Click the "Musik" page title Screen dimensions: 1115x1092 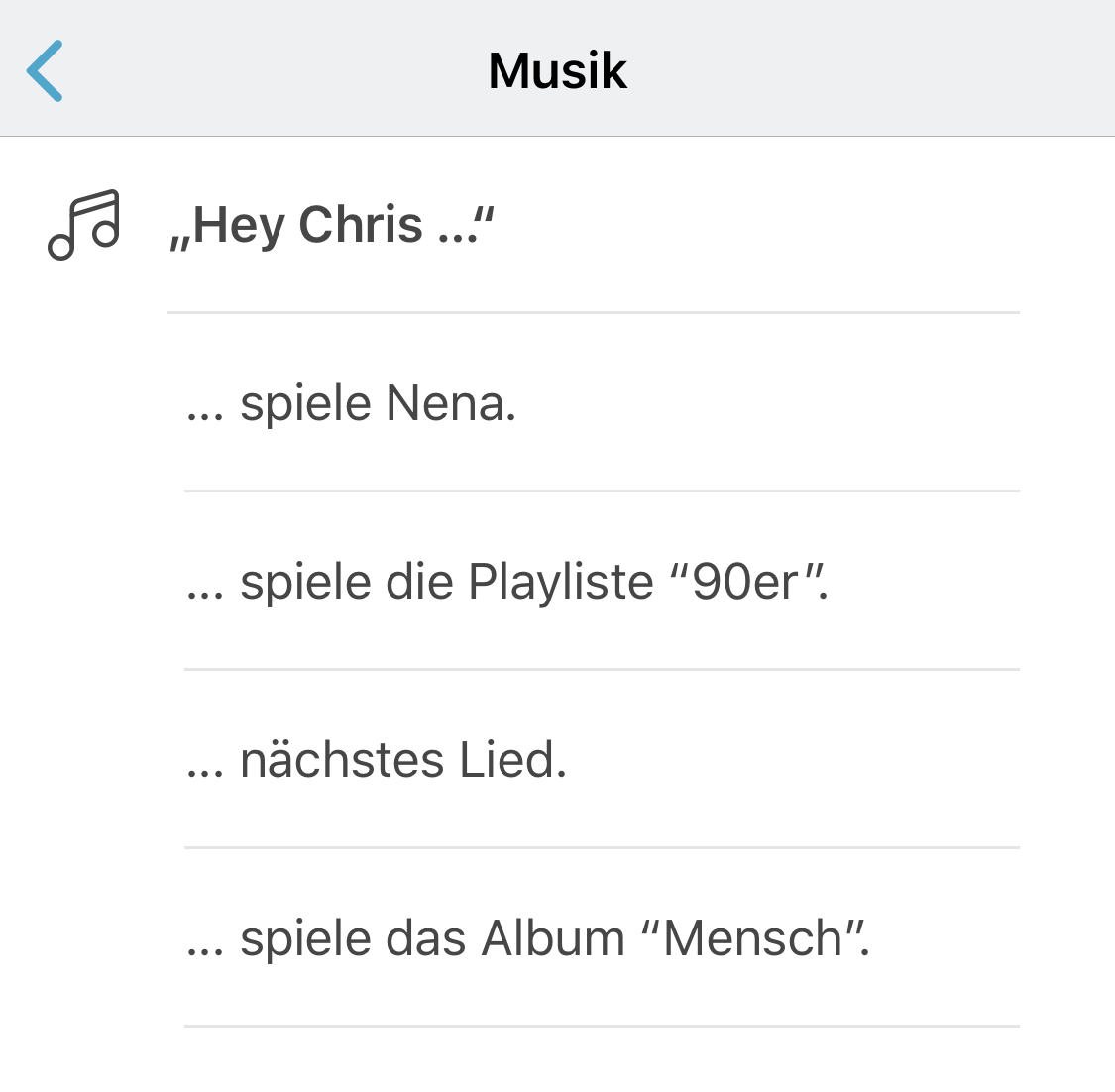[x=557, y=71]
